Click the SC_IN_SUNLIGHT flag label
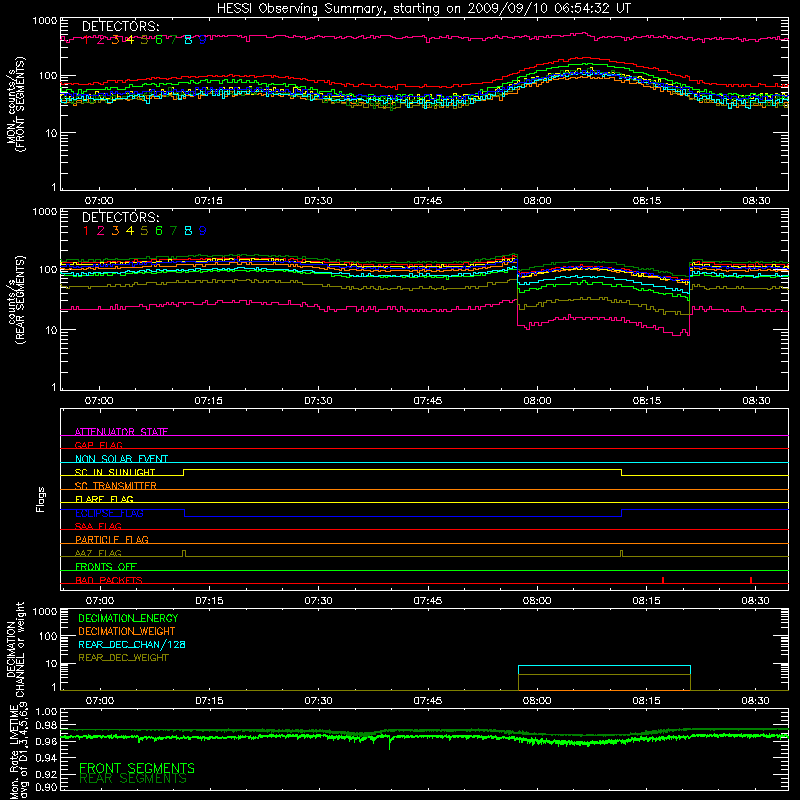Screen dimensions: 800x800 pyautogui.click(x=115, y=472)
